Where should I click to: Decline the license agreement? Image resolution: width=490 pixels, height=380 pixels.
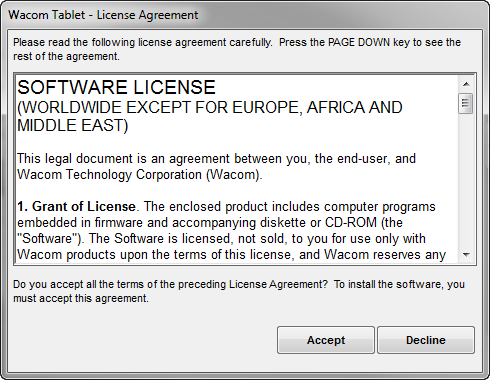pyautogui.click(x=426, y=340)
